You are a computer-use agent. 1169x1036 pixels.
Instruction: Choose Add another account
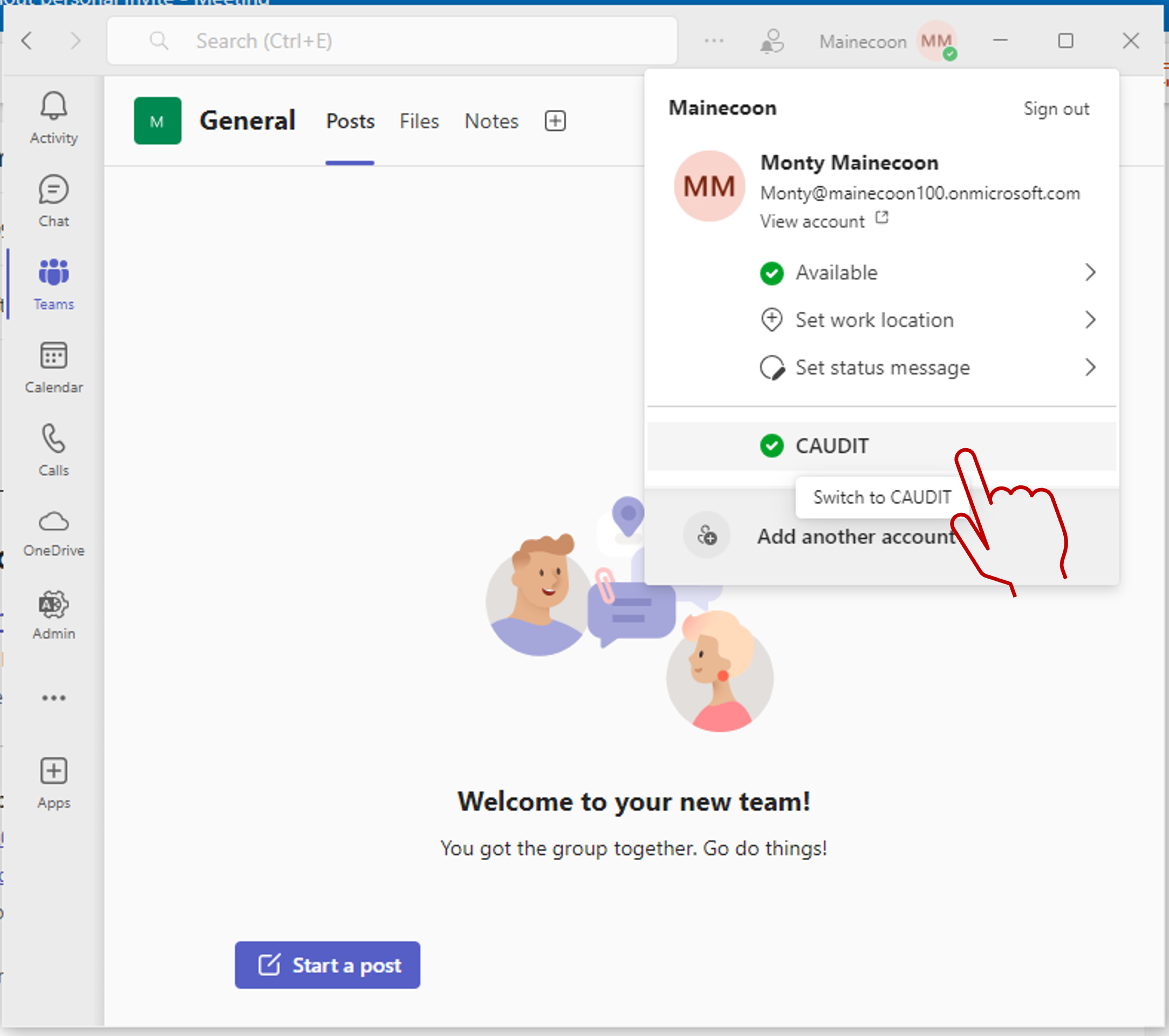856,536
